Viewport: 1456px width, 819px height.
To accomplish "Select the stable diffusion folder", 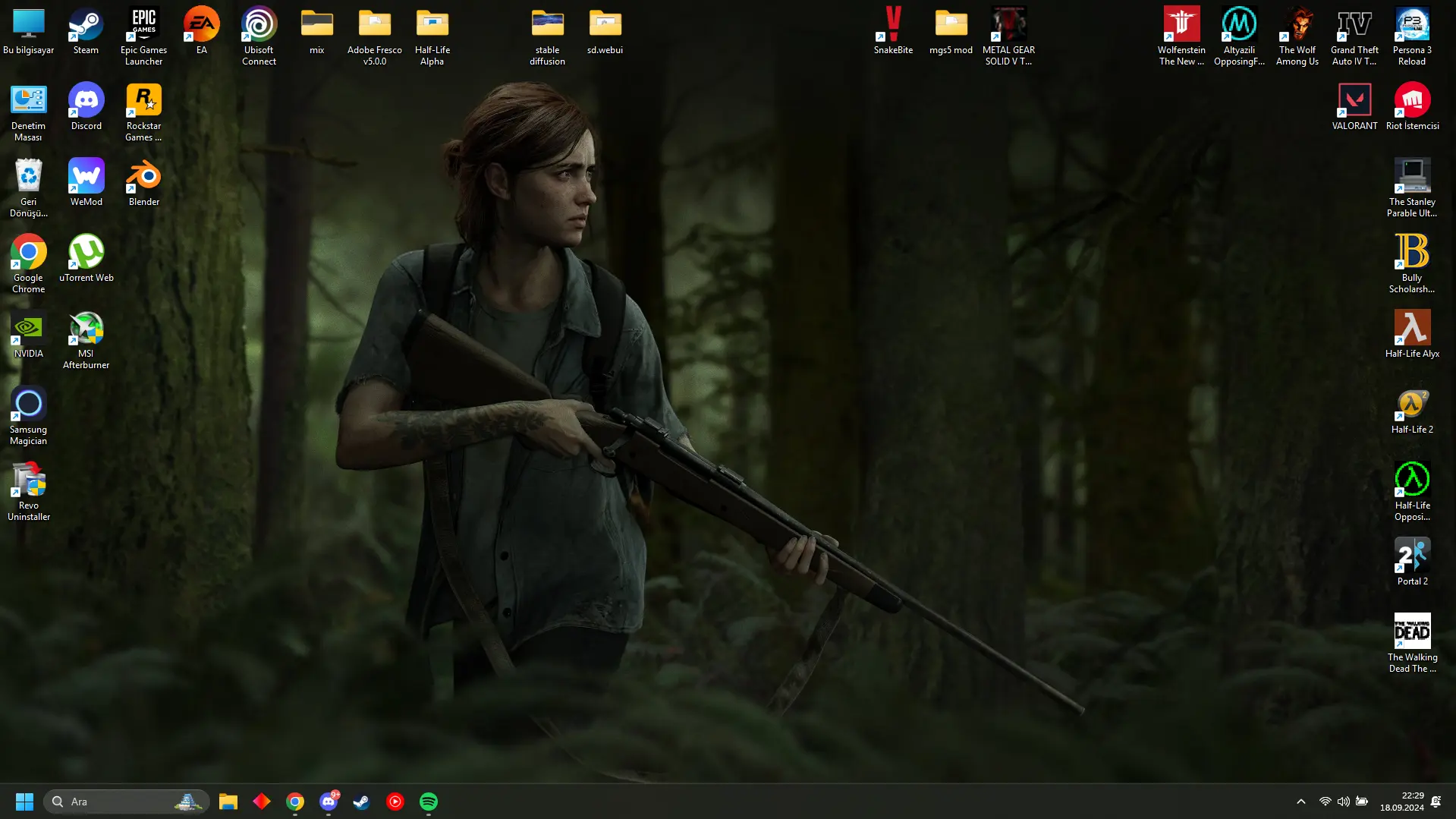I will pyautogui.click(x=548, y=36).
